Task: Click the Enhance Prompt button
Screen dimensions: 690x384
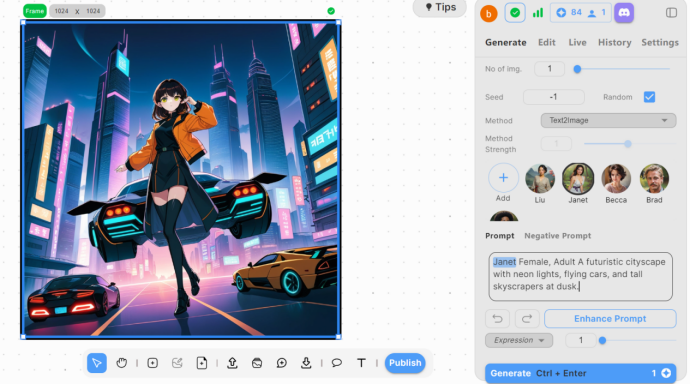Action: (610, 318)
